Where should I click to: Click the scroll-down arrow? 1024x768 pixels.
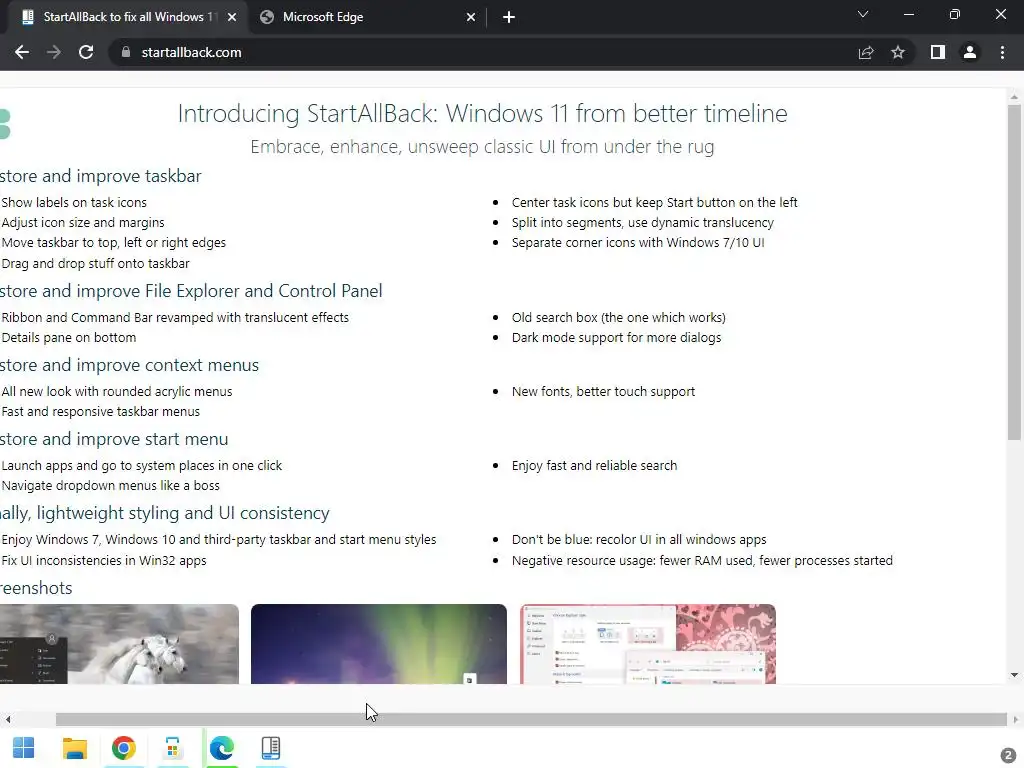point(1014,675)
